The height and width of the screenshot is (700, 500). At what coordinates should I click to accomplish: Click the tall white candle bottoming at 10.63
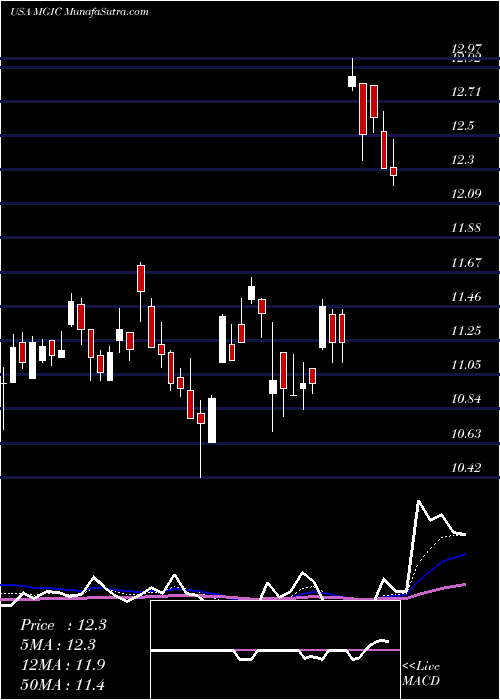212,420
